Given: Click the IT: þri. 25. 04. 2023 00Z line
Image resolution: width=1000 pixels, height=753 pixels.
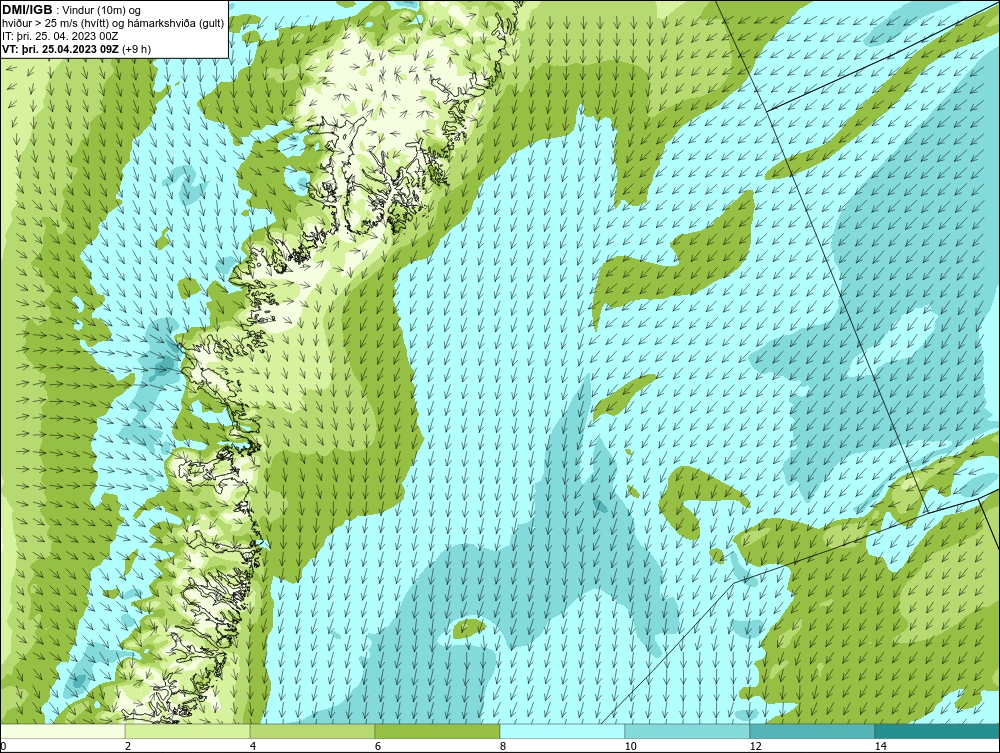Looking at the screenshot, I should (60, 36).
